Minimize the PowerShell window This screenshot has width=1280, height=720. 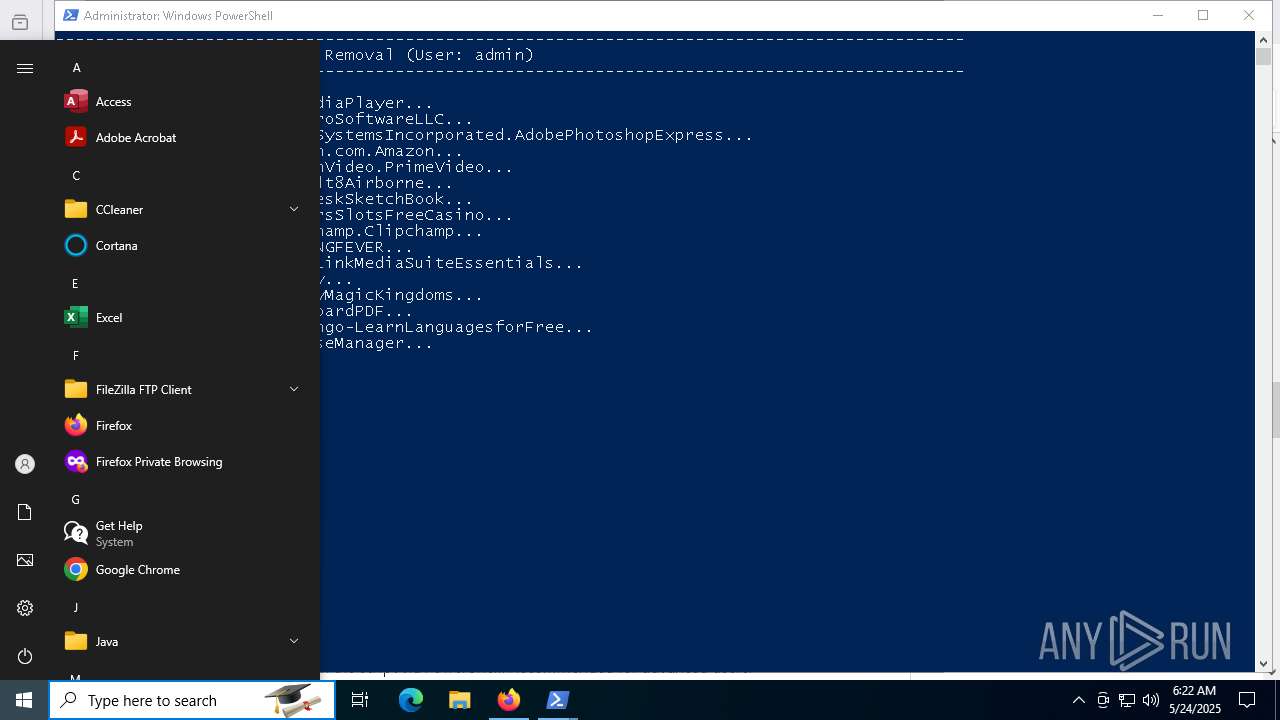coord(1158,15)
